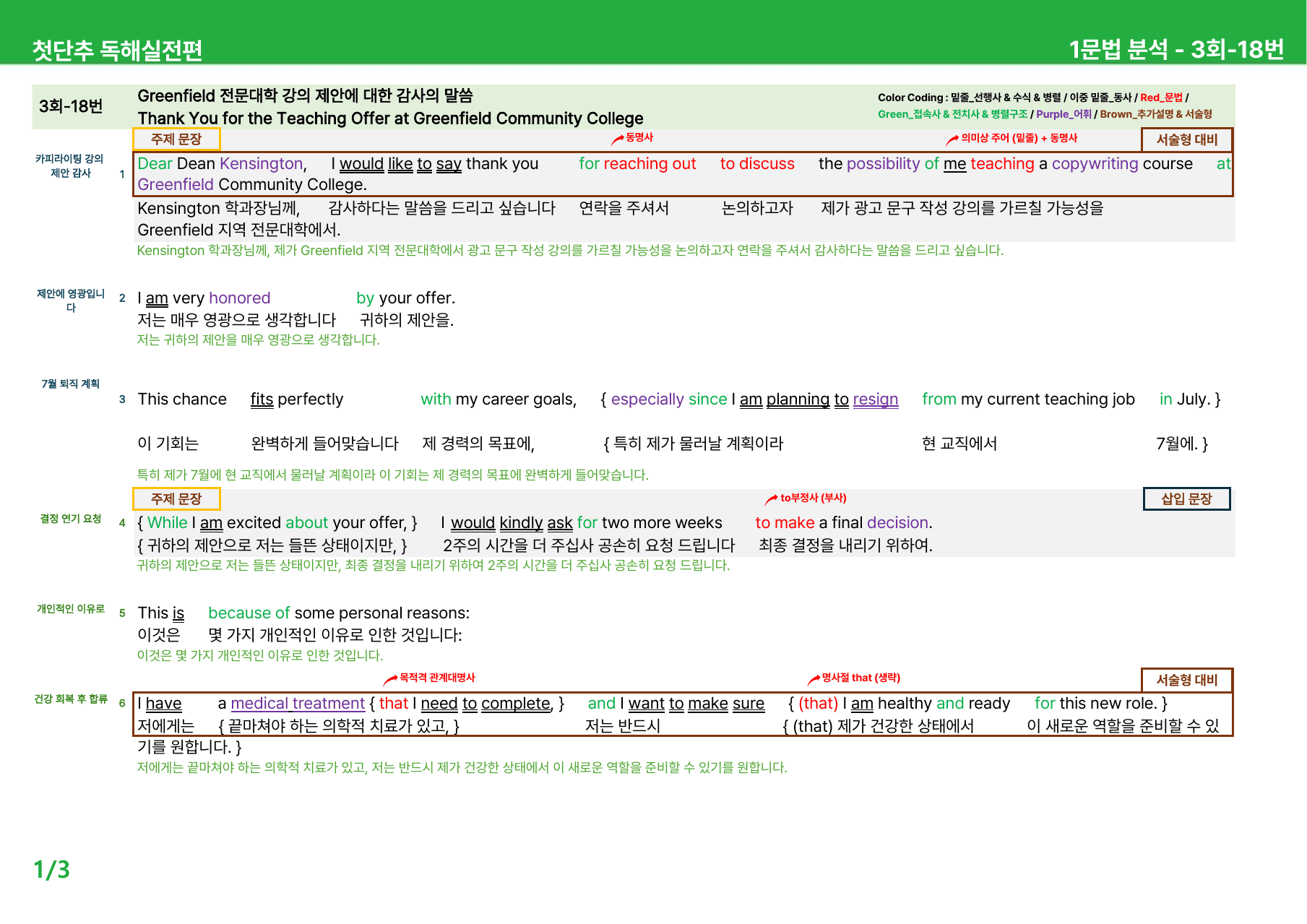
Task: Click the side label '결정 연기 요청'
Action: click(70, 519)
